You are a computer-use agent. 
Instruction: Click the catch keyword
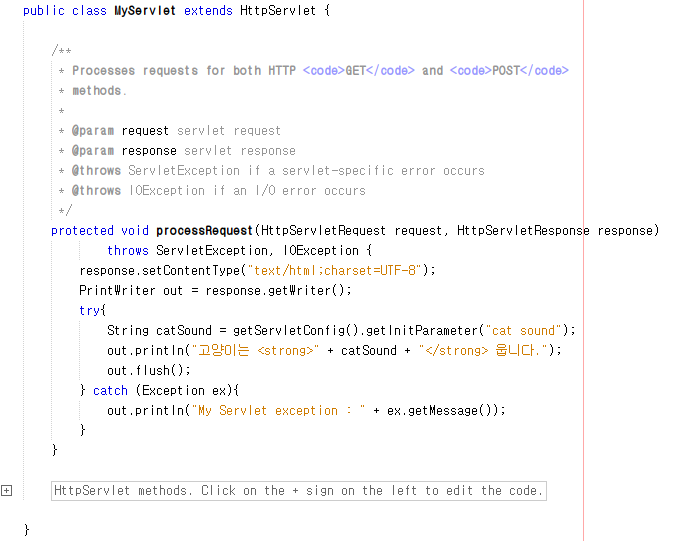110,390
